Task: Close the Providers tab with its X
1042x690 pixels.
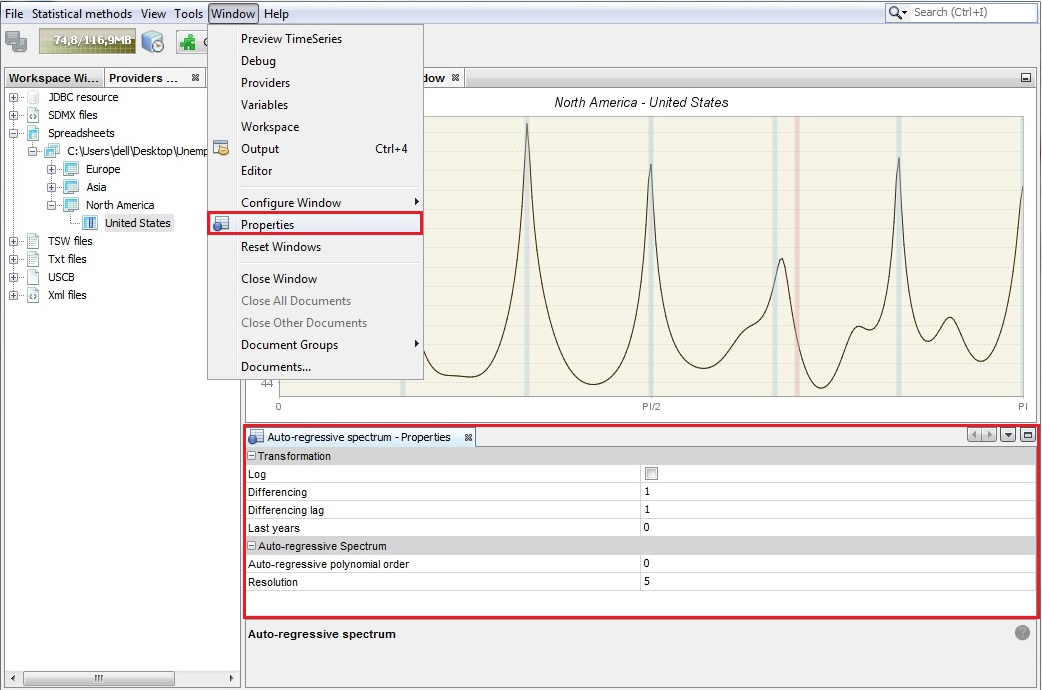Action: coord(195,77)
